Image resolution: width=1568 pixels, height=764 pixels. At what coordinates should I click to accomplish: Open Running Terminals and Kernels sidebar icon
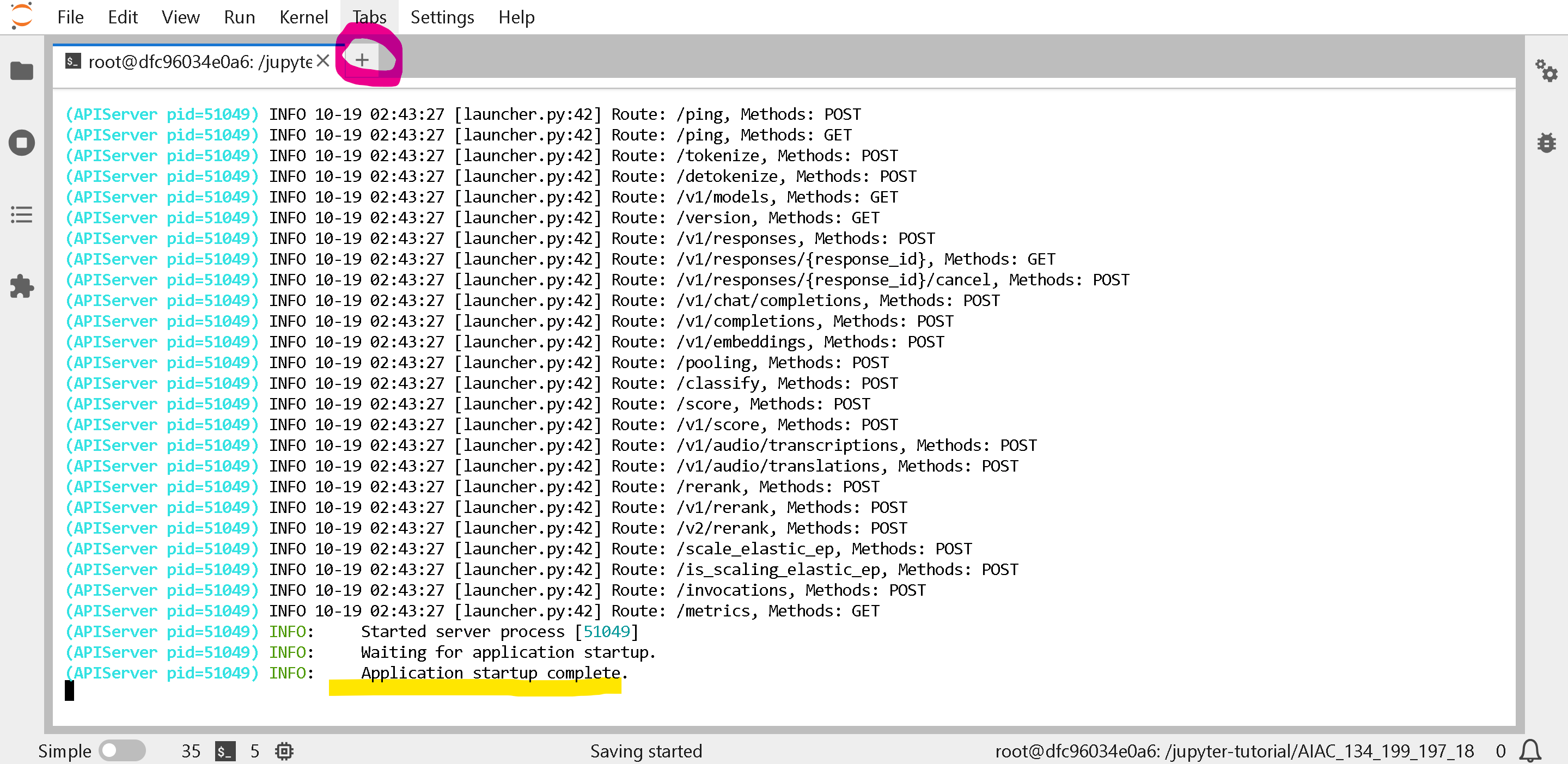click(22, 143)
